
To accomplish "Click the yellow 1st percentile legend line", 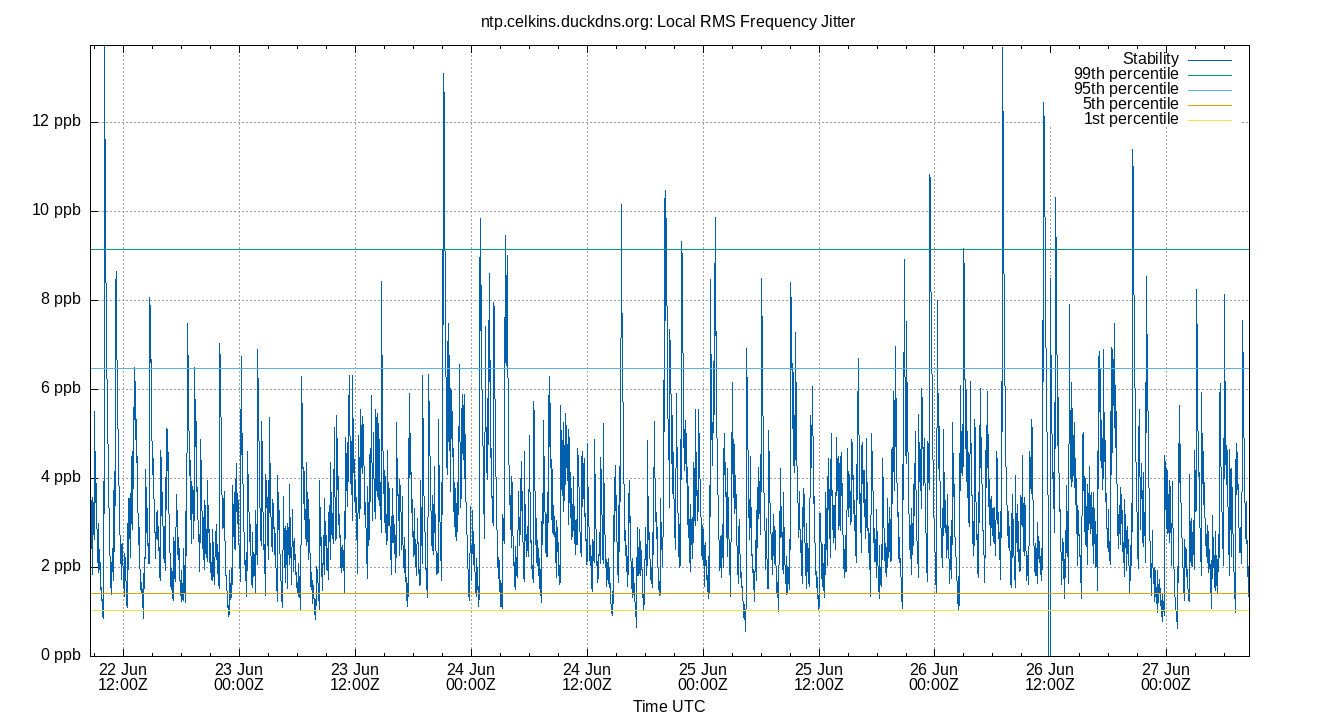I will (x=1210, y=120).
